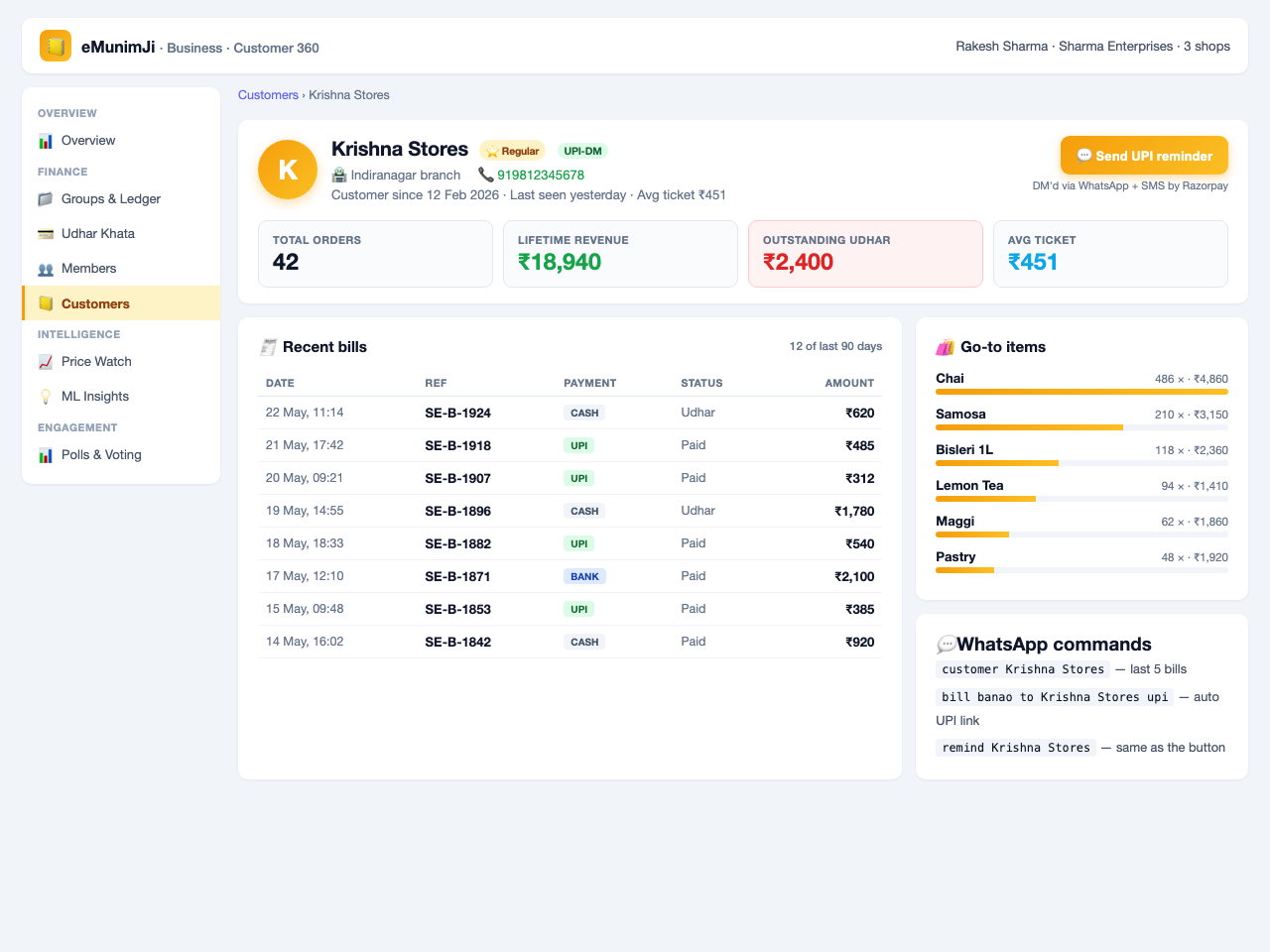Click the Bisleri 1L progress bar
The width and height of the screenshot is (1270, 952).
pyautogui.click(x=1081, y=463)
